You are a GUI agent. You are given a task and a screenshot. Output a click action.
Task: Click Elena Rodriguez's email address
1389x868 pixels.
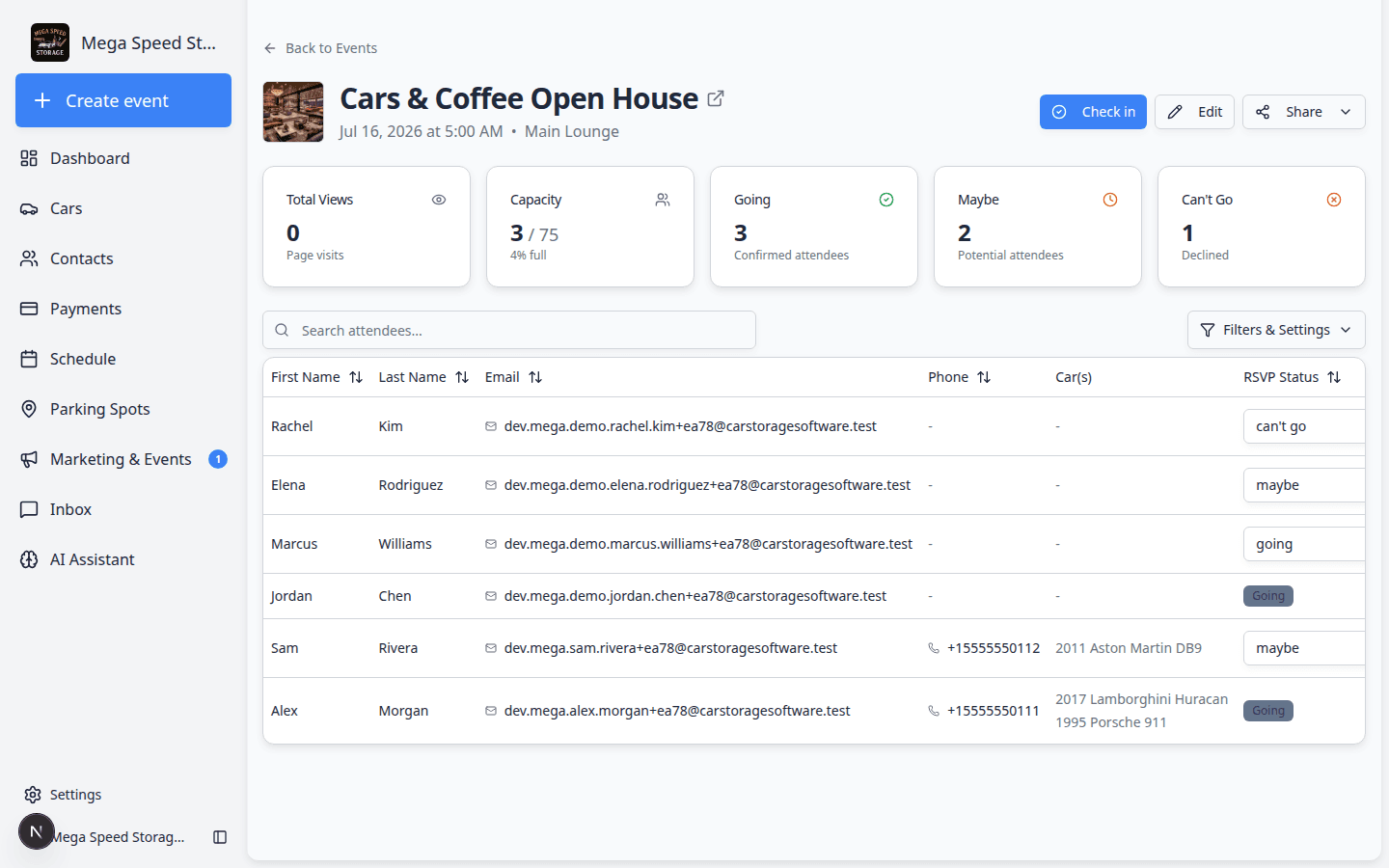[x=707, y=485]
